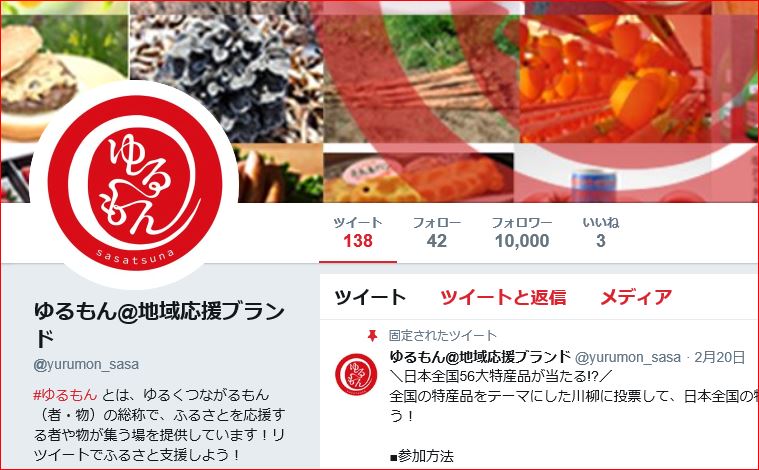
Task: Click the burger photo in header banner
Action: tap(61, 77)
